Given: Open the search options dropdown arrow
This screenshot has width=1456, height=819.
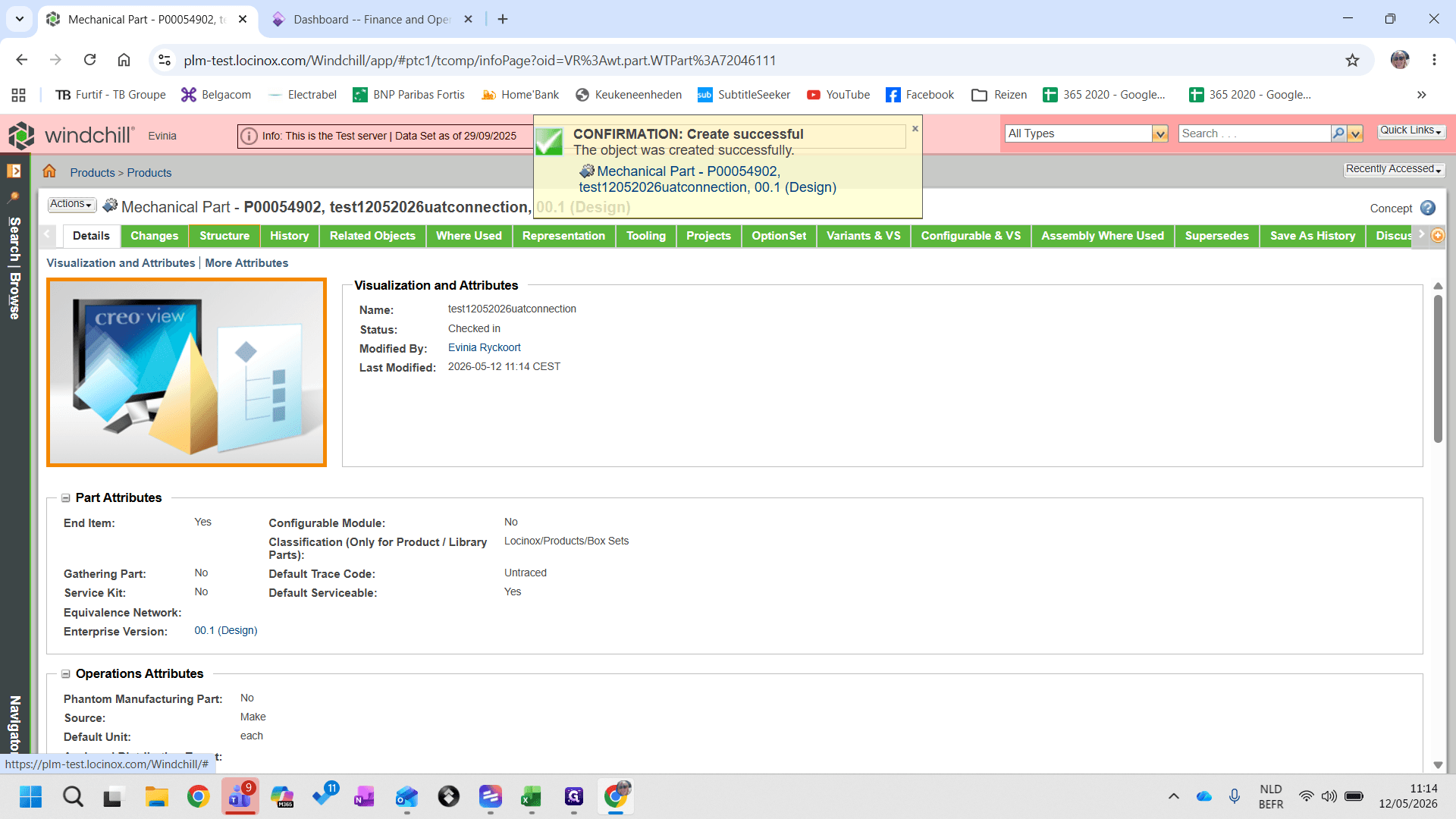Looking at the screenshot, I should pyautogui.click(x=1355, y=133).
